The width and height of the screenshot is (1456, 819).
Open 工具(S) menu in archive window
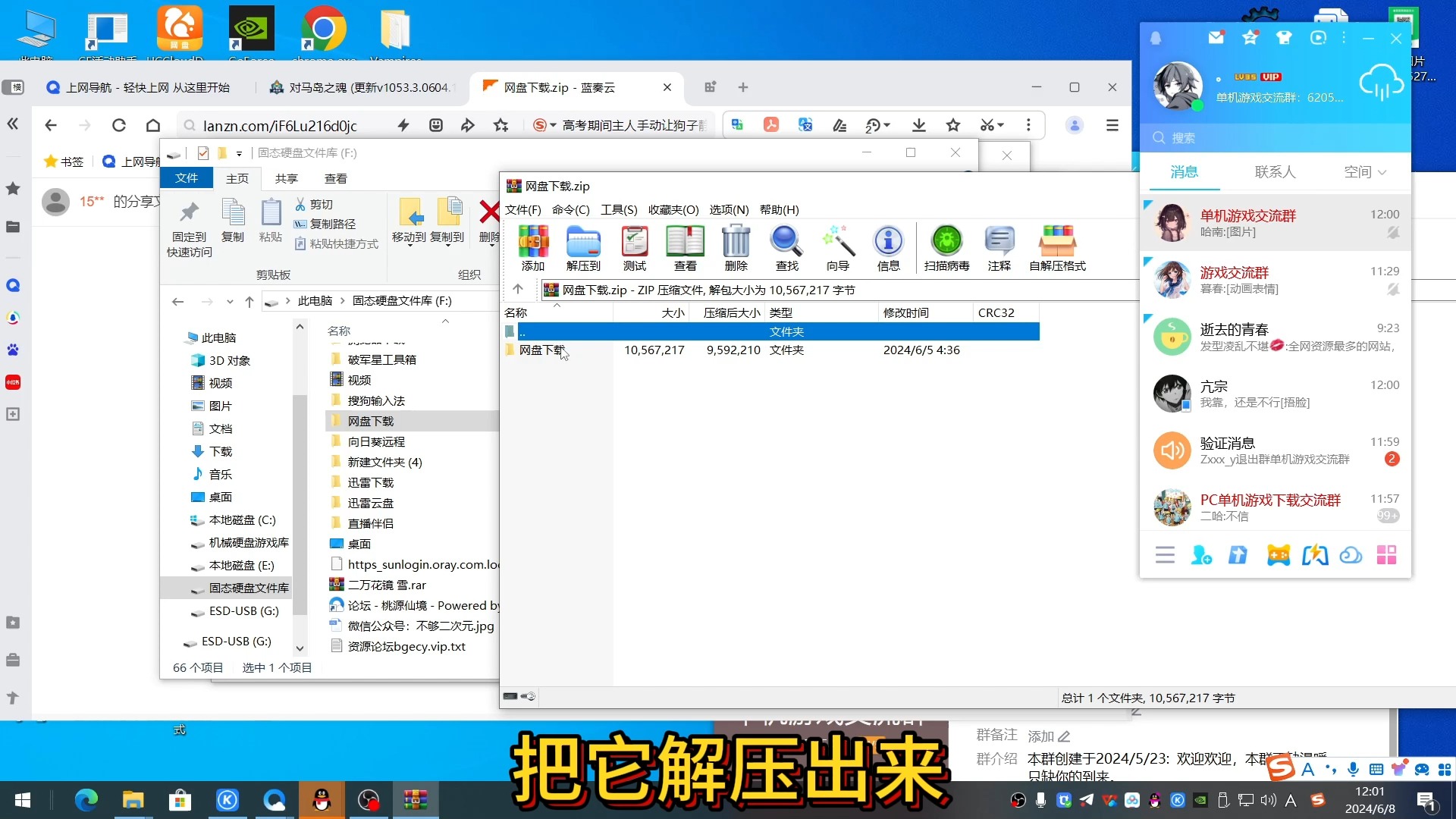(619, 209)
